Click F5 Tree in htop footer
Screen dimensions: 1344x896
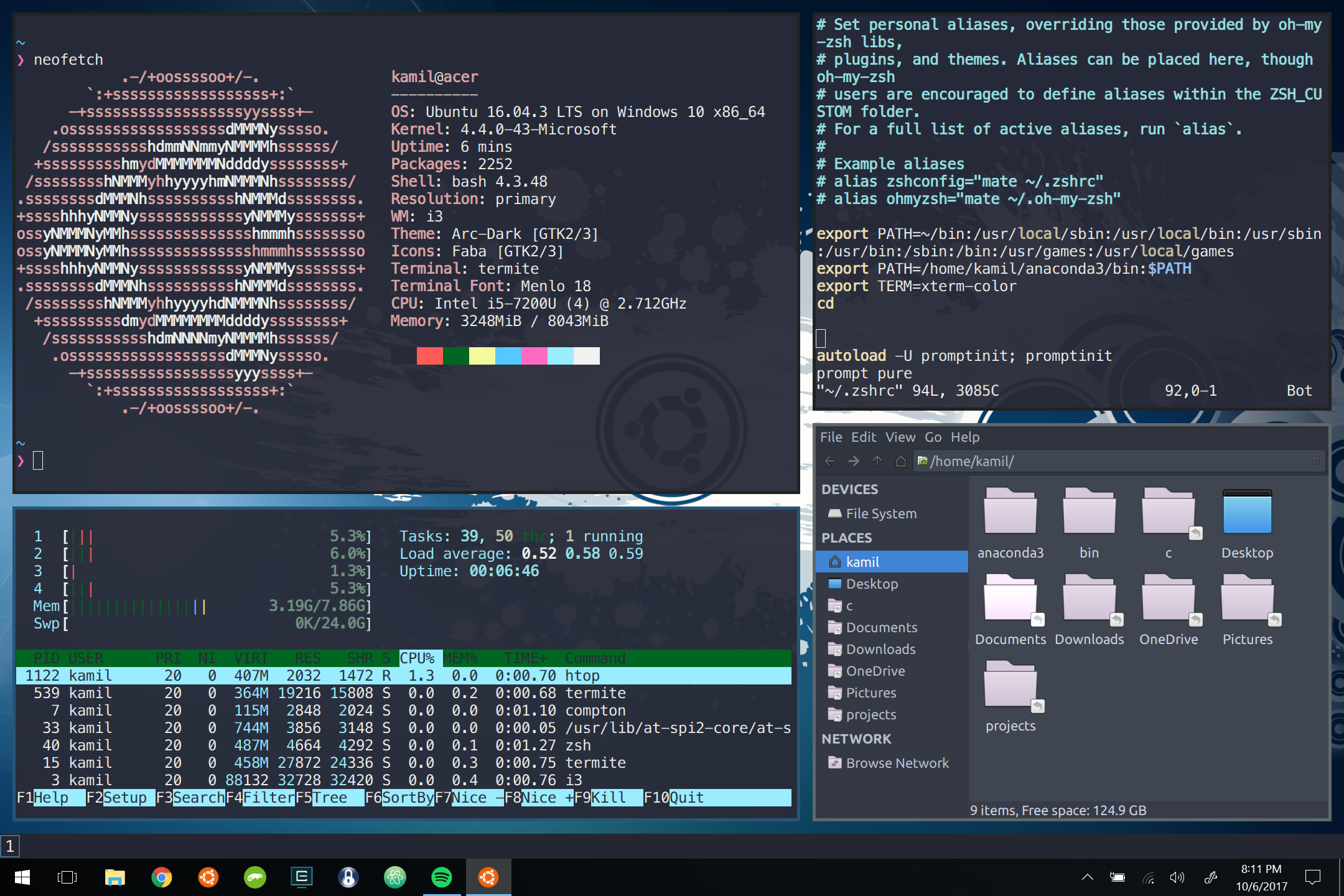point(330,798)
